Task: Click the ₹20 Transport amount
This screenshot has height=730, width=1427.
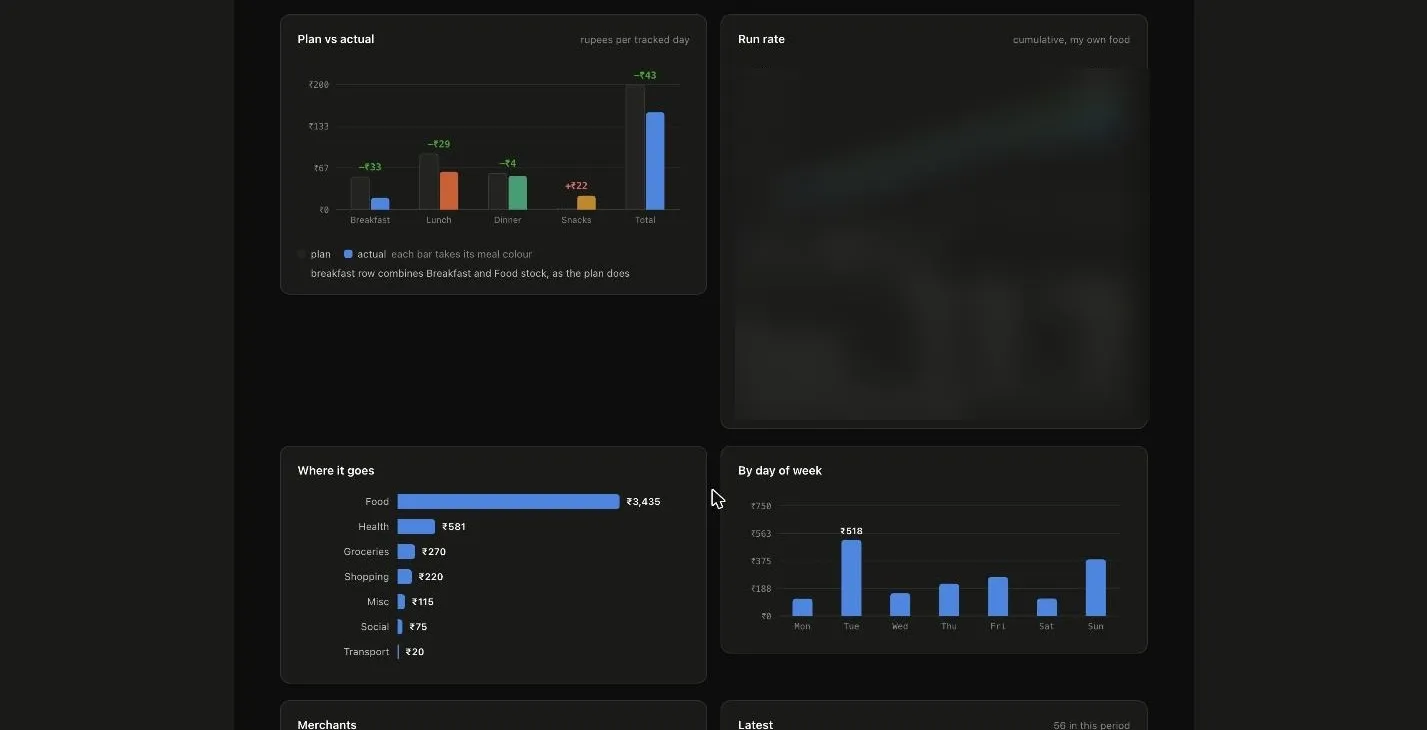Action: tap(415, 652)
